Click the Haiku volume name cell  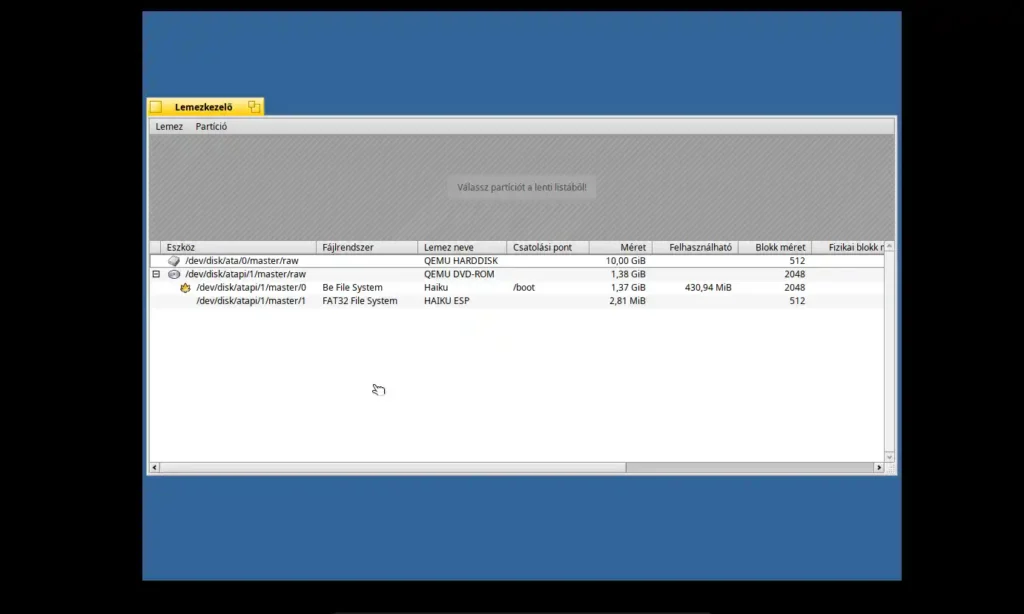pos(436,287)
